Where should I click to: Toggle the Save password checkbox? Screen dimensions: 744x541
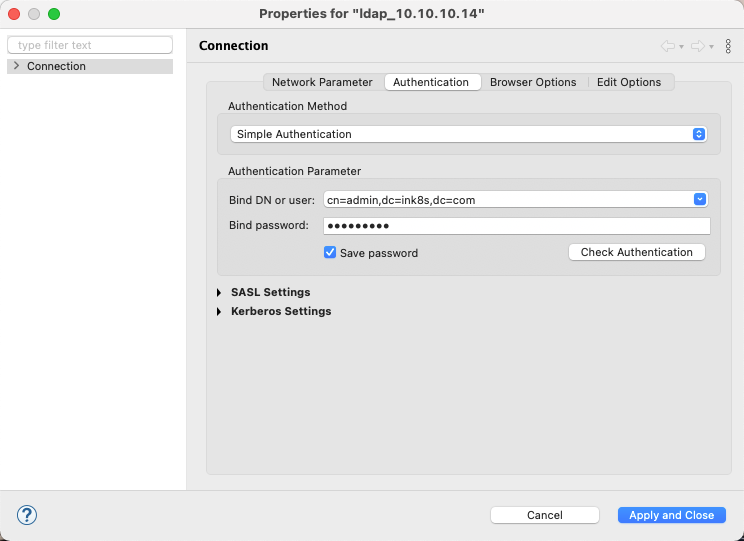click(x=330, y=252)
